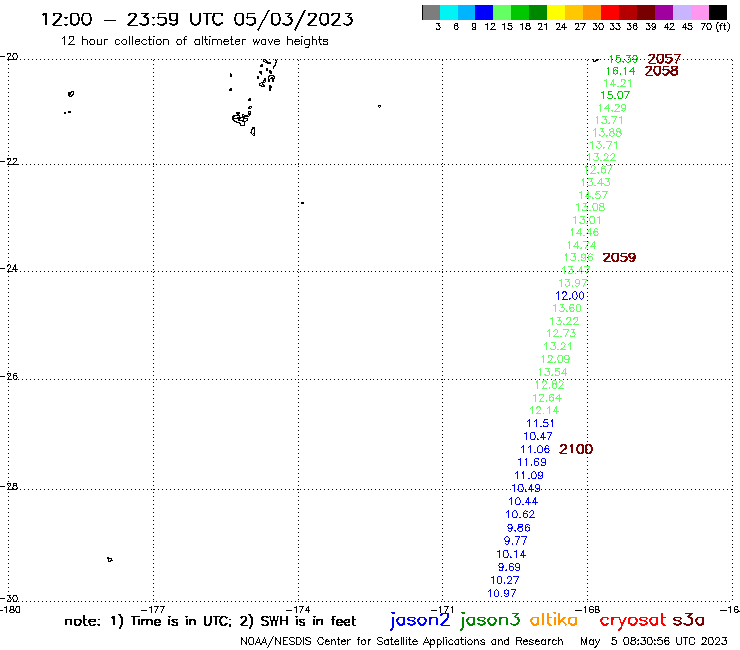The image size is (740, 650).
Task: Select the 2100 time marker
Action: click(576, 449)
